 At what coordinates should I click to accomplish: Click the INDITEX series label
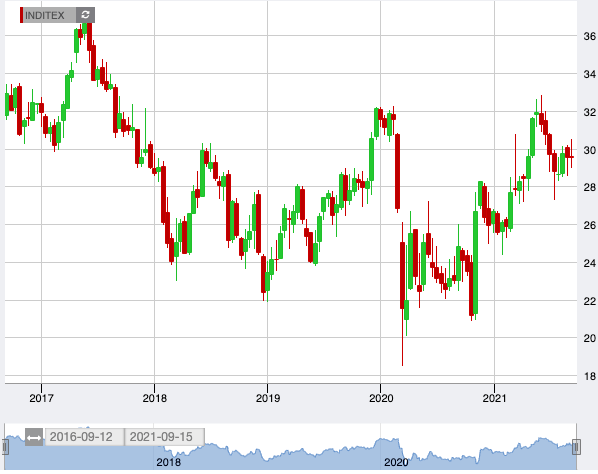45,15
